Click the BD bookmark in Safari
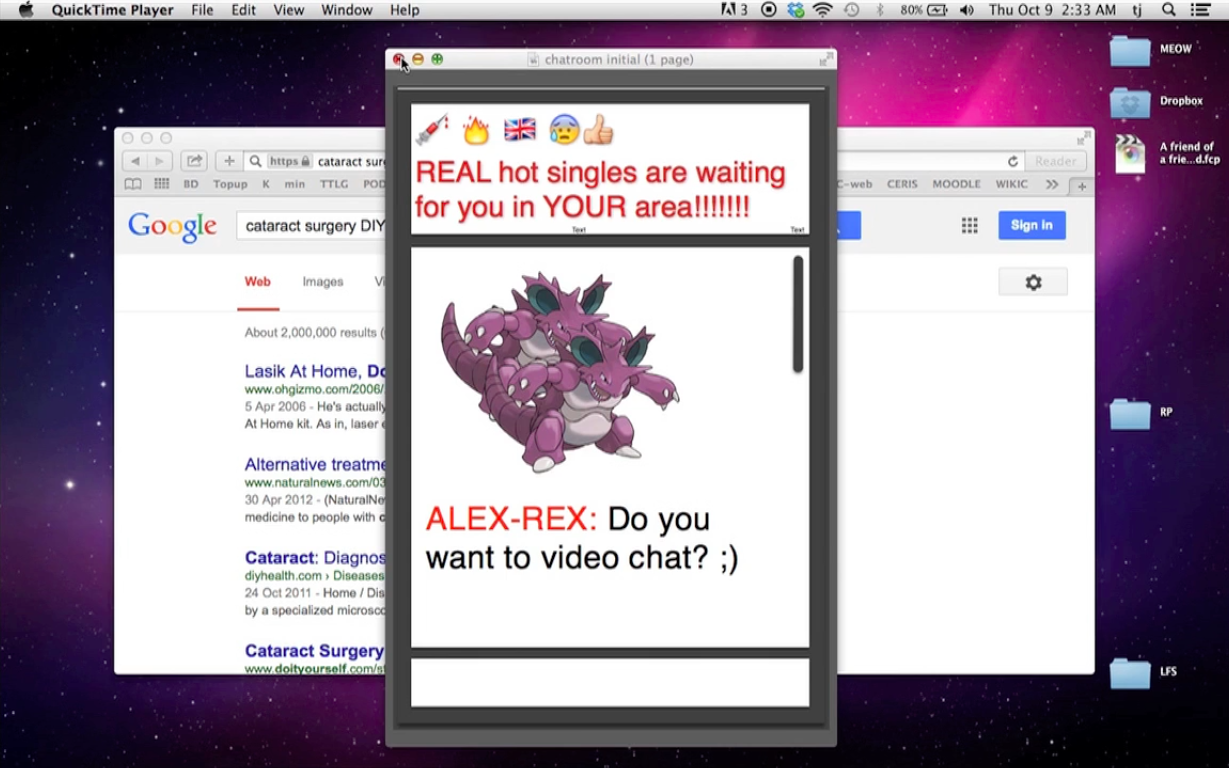The image size is (1229, 768). click(191, 184)
